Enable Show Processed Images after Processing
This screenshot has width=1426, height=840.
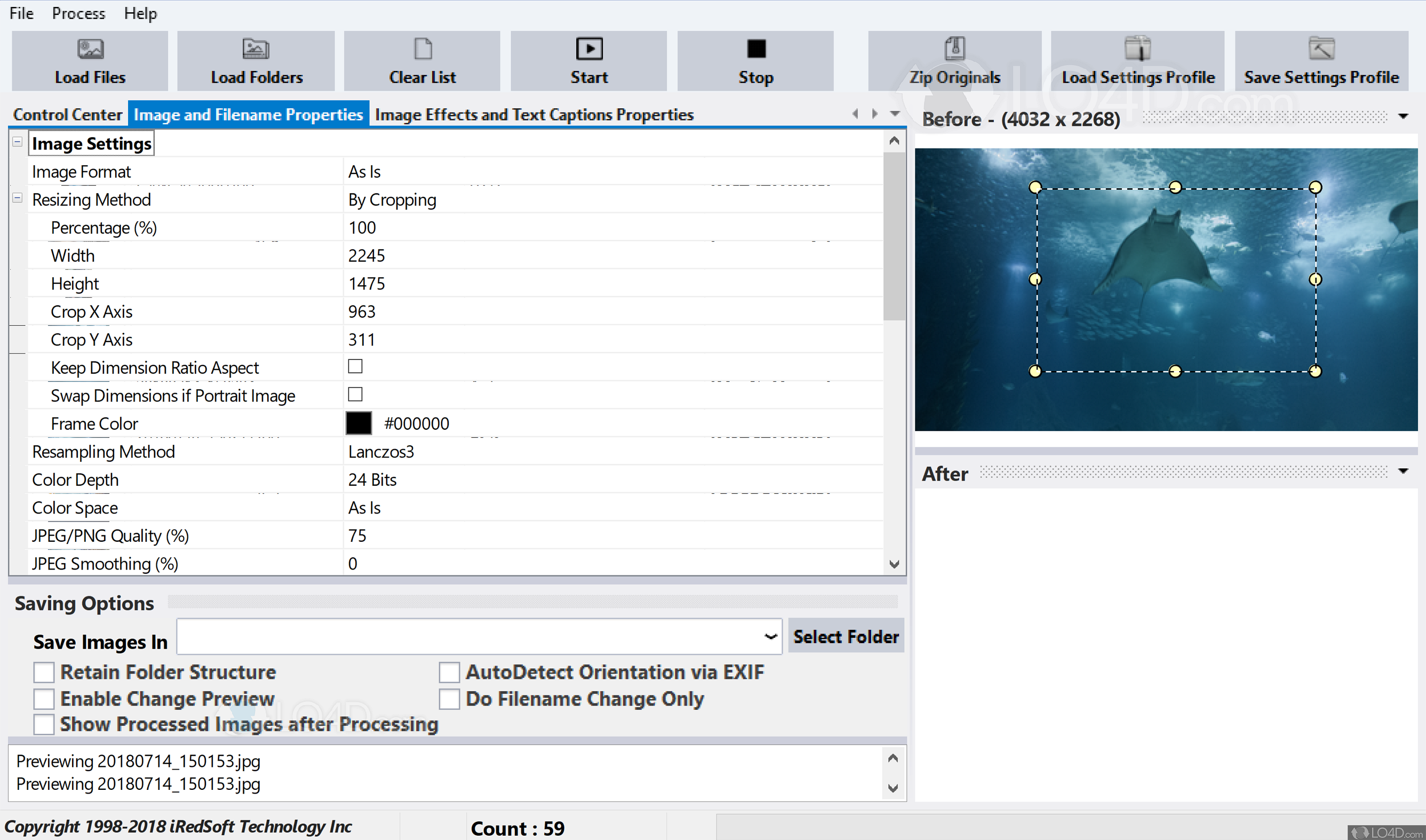[44, 724]
